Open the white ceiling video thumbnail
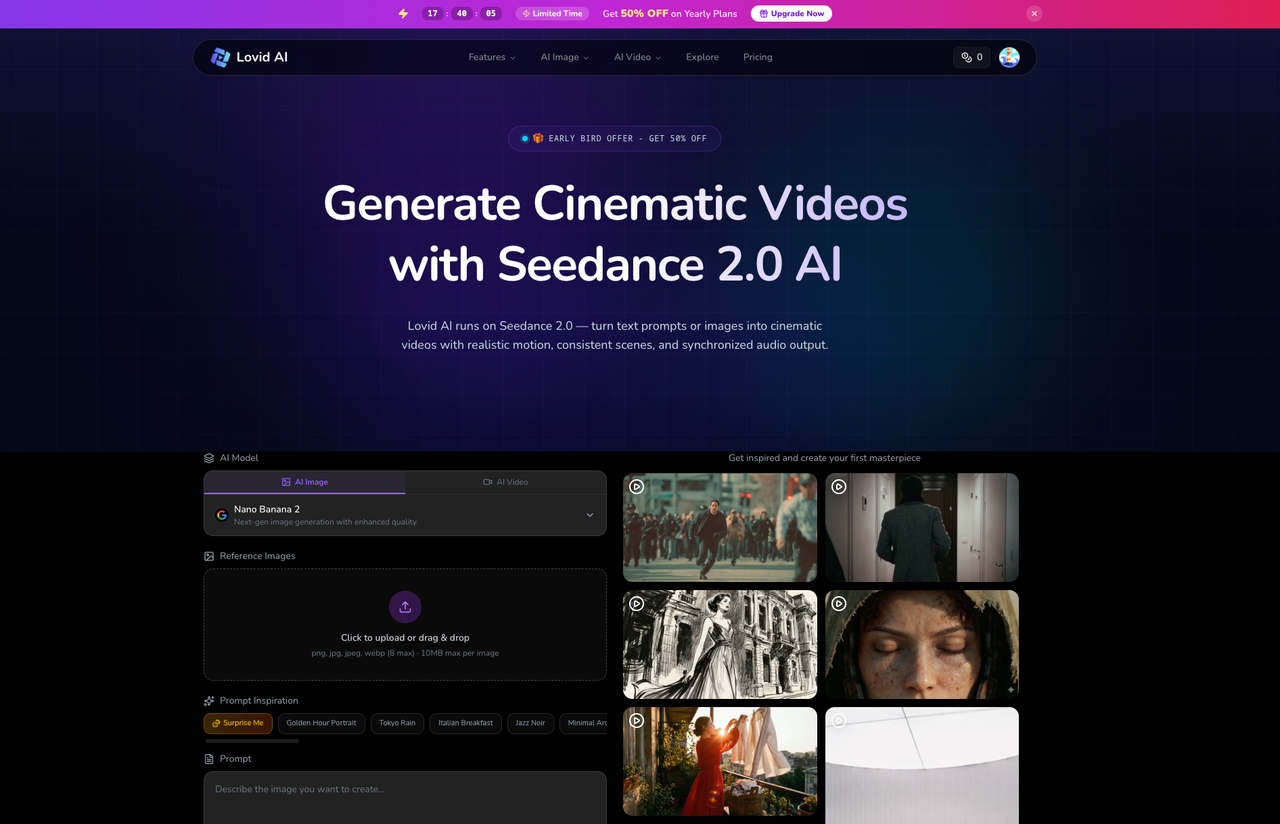 [x=922, y=765]
